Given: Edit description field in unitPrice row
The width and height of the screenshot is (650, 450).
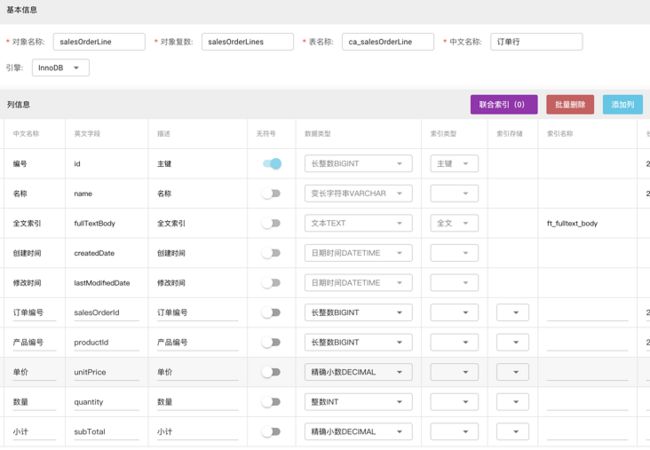Looking at the screenshot, I should point(198,372).
